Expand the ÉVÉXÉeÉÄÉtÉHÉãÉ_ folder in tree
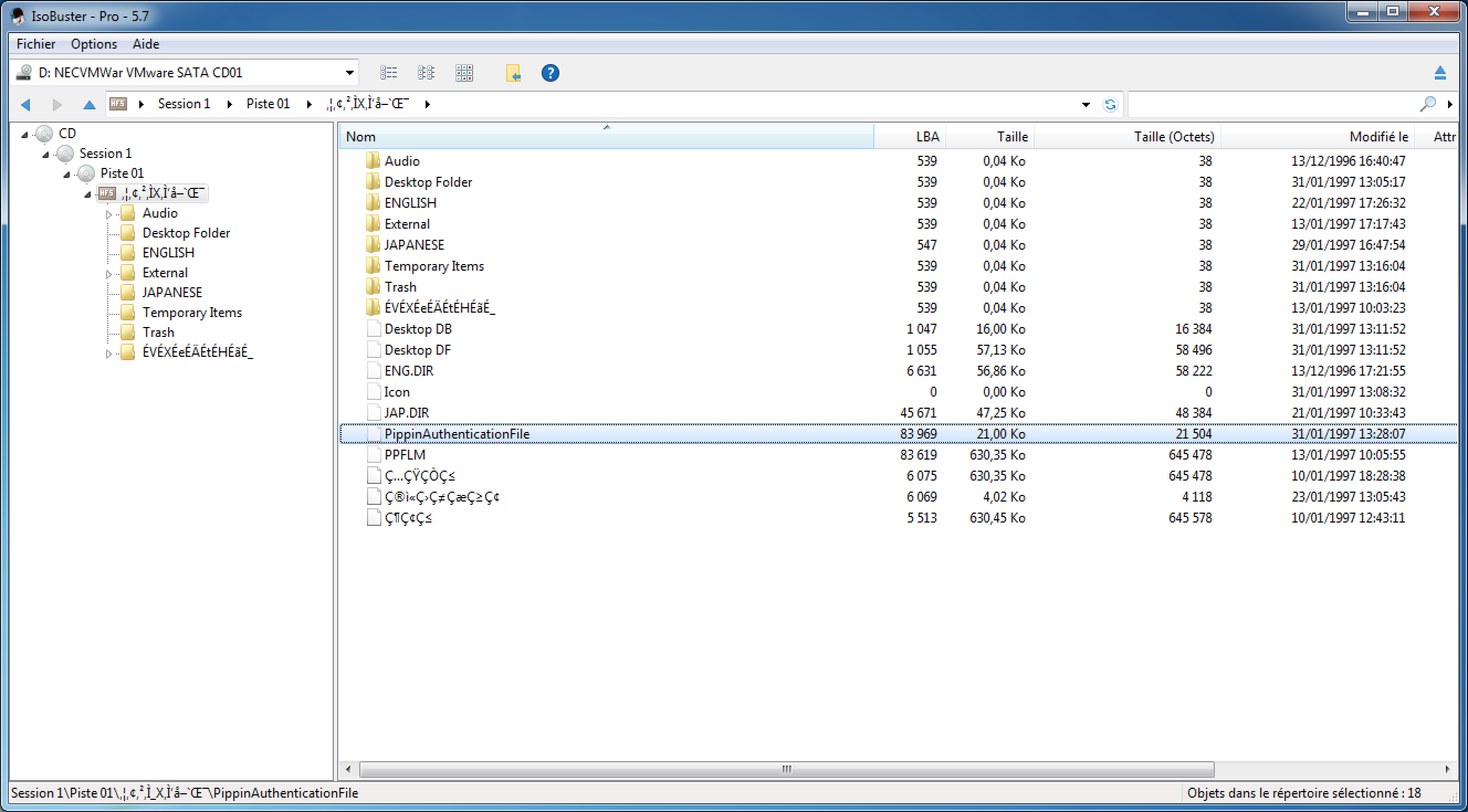The height and width of the screenshot is (812, 1468). pos(109,354)
